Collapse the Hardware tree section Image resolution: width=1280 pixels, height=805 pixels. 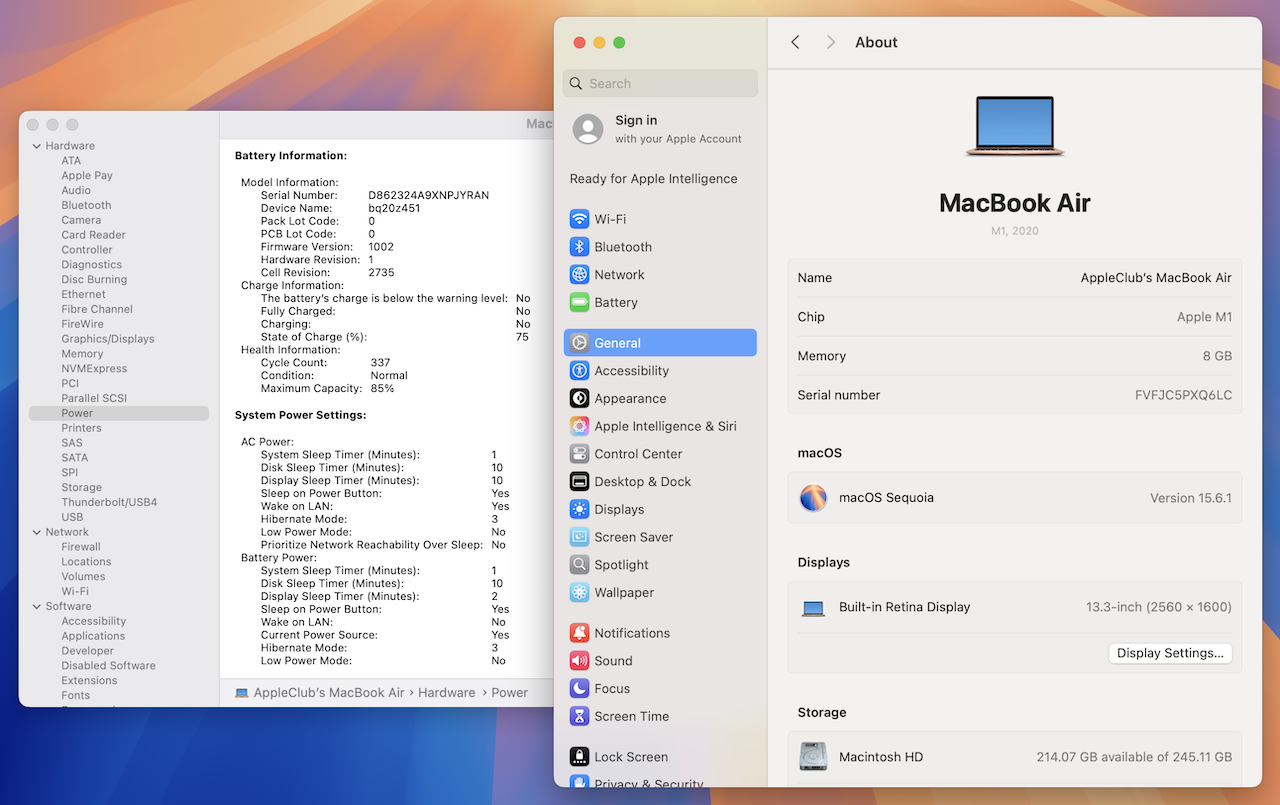[36, 146]
